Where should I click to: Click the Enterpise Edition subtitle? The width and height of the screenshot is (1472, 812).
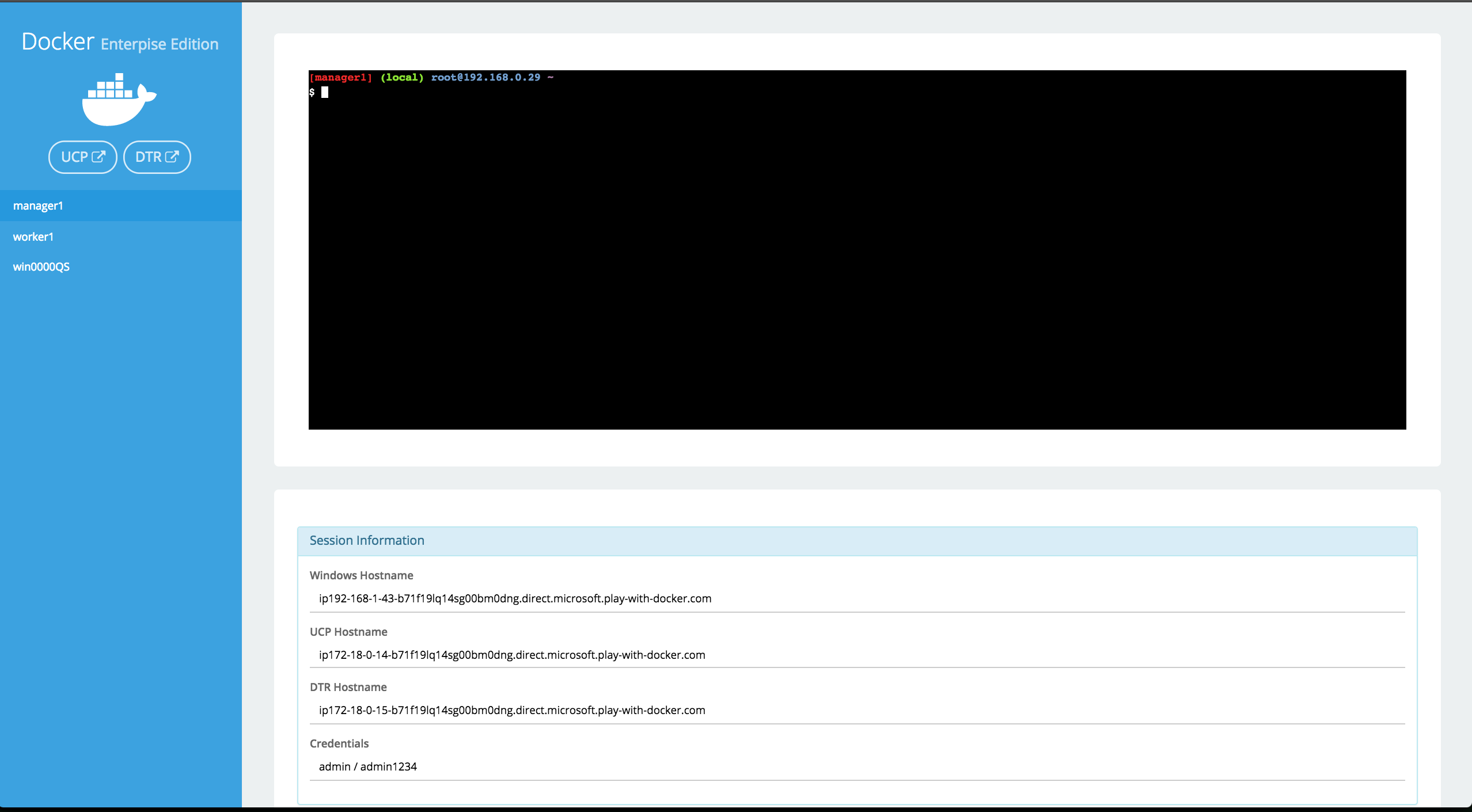point(160,44)
